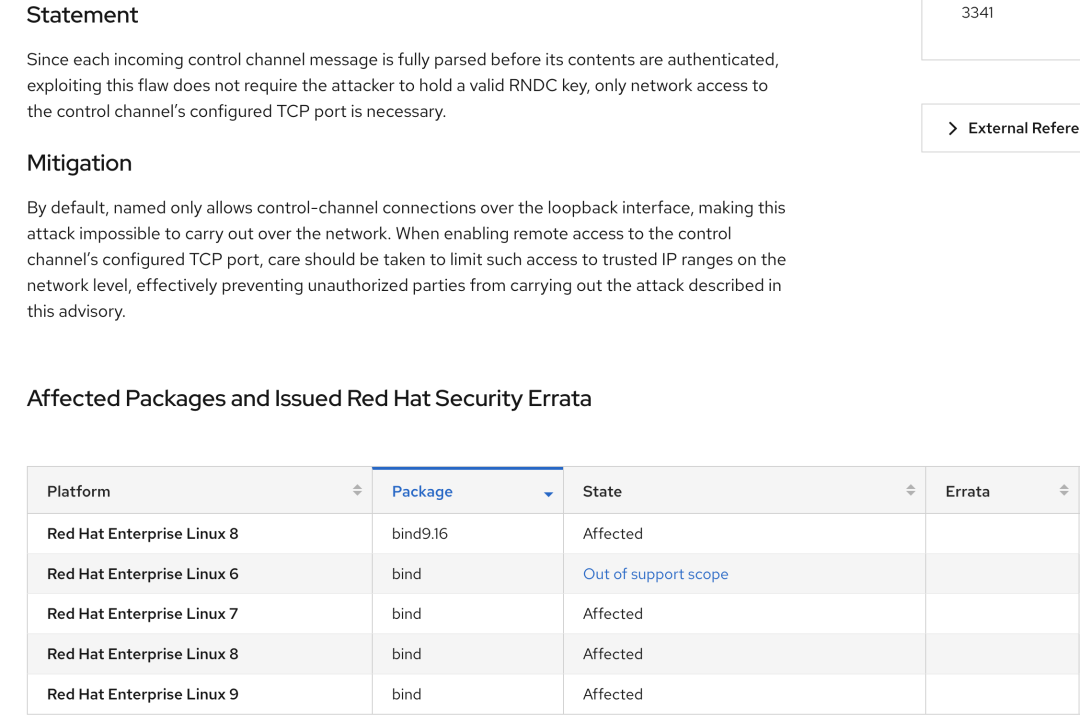
Task: Click the Red Hat Enterprise Linux 9 cell
Action: pos(142,694)
